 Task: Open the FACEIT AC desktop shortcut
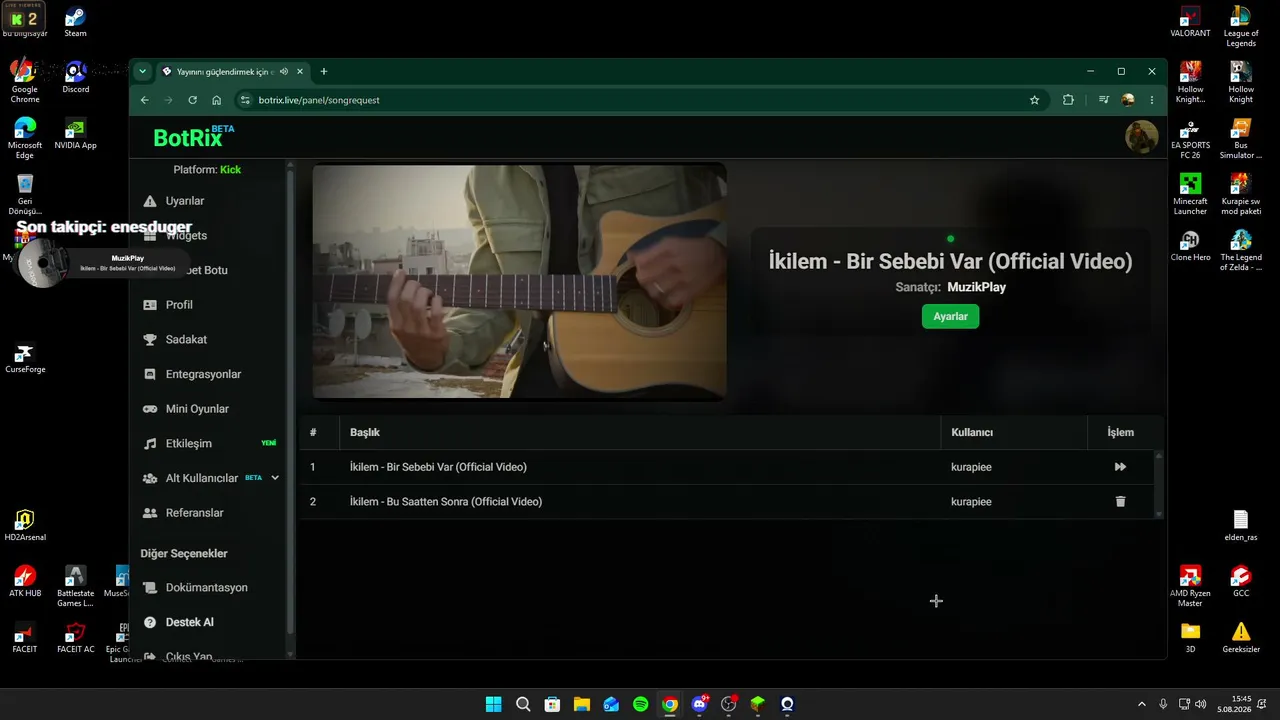tap(75, 638)
